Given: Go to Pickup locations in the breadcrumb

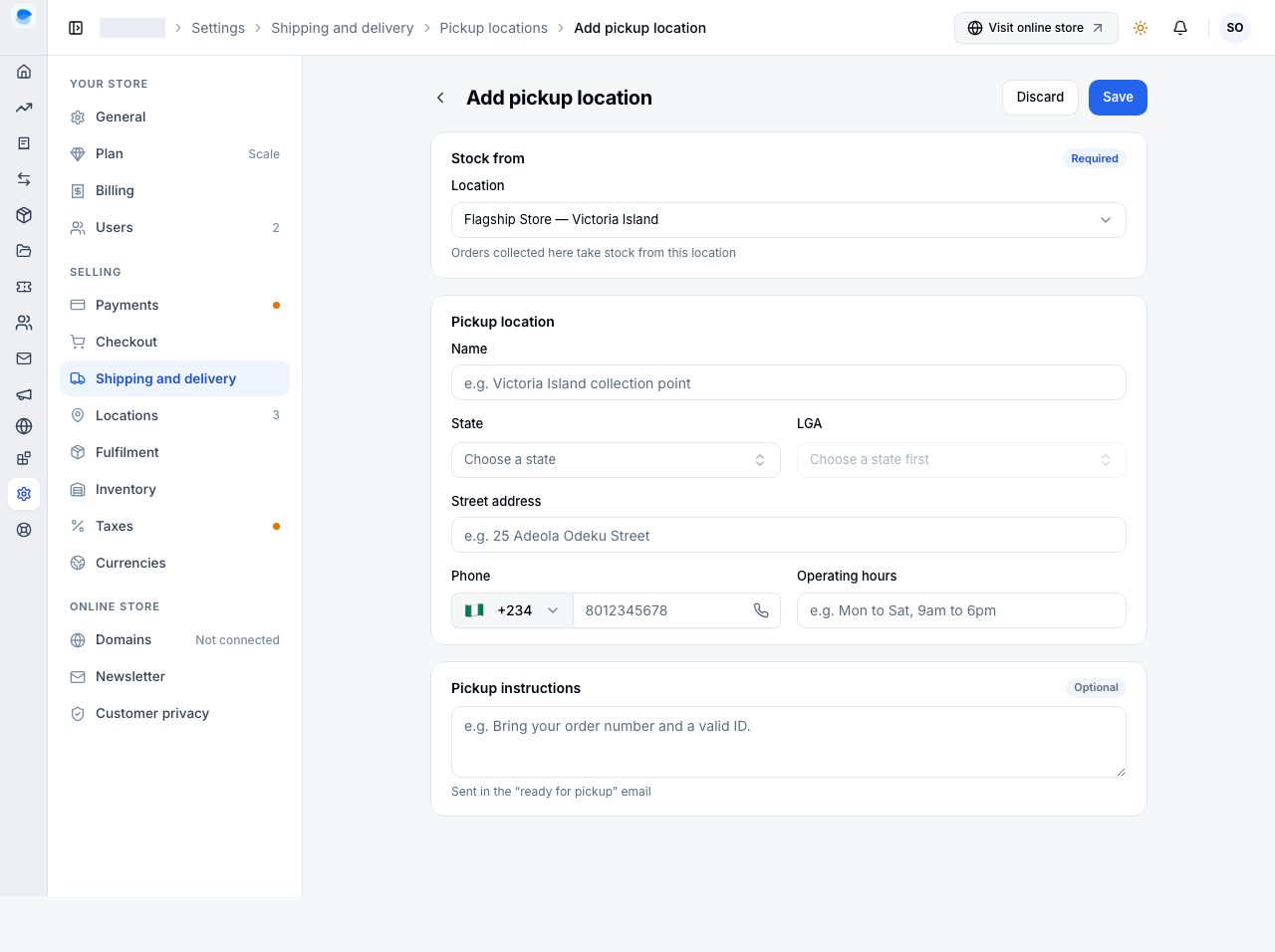Looking at the screenshot, I should pos(494,28).
